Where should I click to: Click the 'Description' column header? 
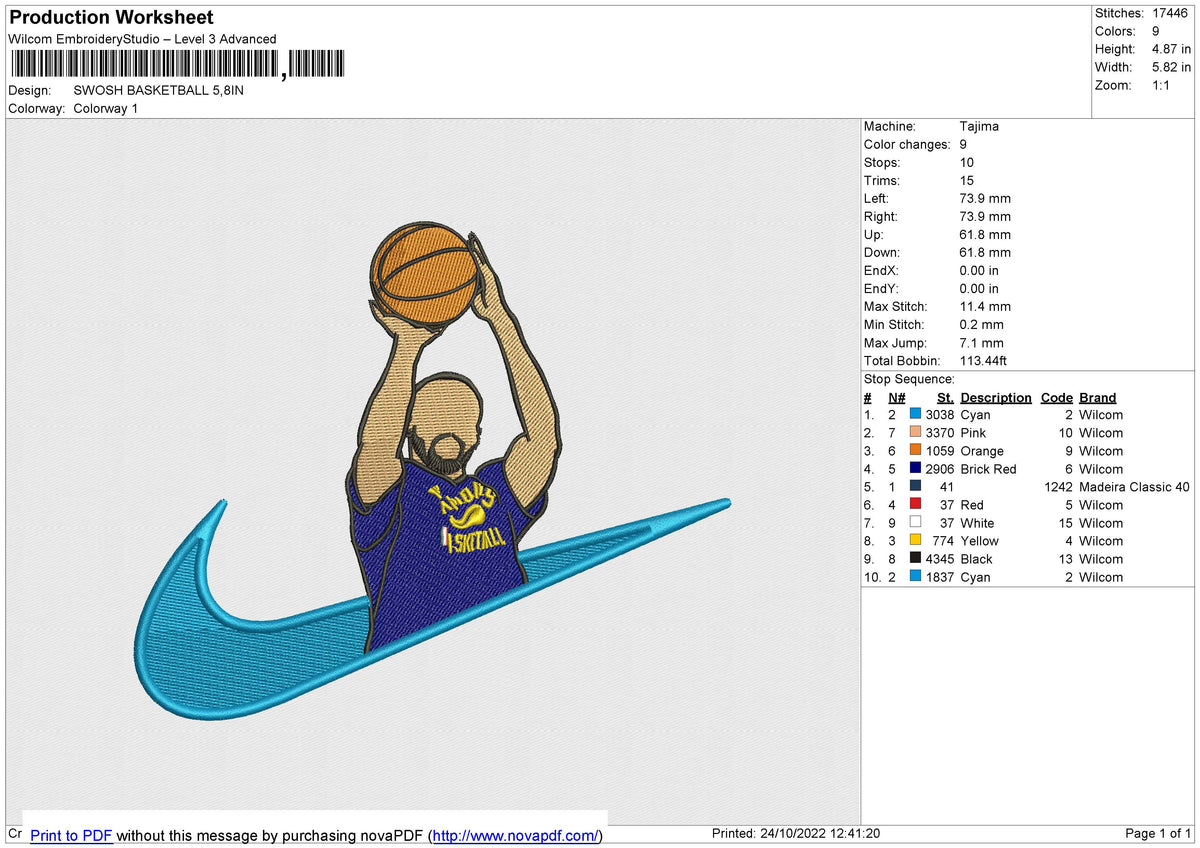995,397
